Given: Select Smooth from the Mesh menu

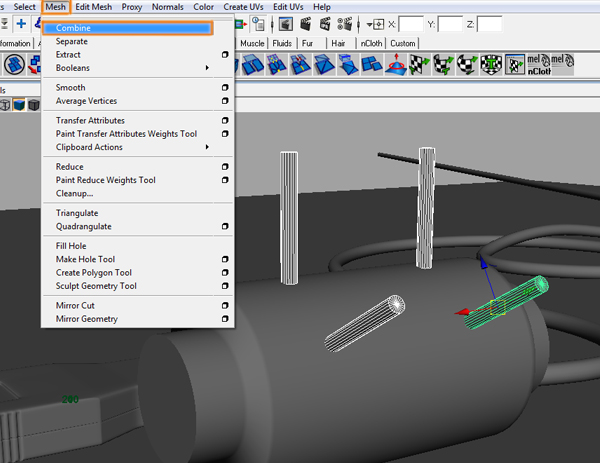Looking at the screenshot, I should tap(70, 88).
